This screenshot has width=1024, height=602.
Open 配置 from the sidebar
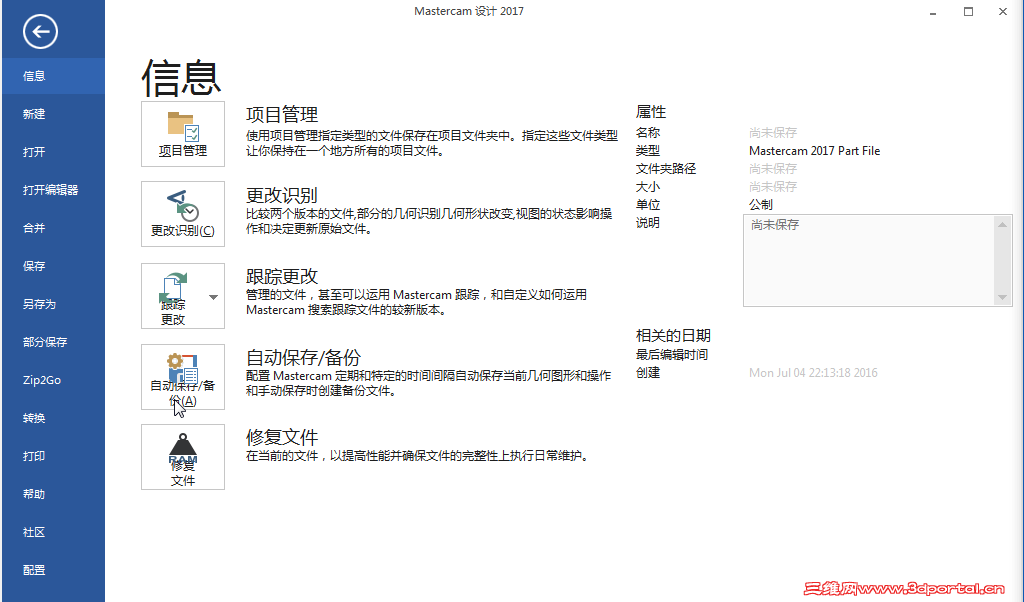[53, 570]
